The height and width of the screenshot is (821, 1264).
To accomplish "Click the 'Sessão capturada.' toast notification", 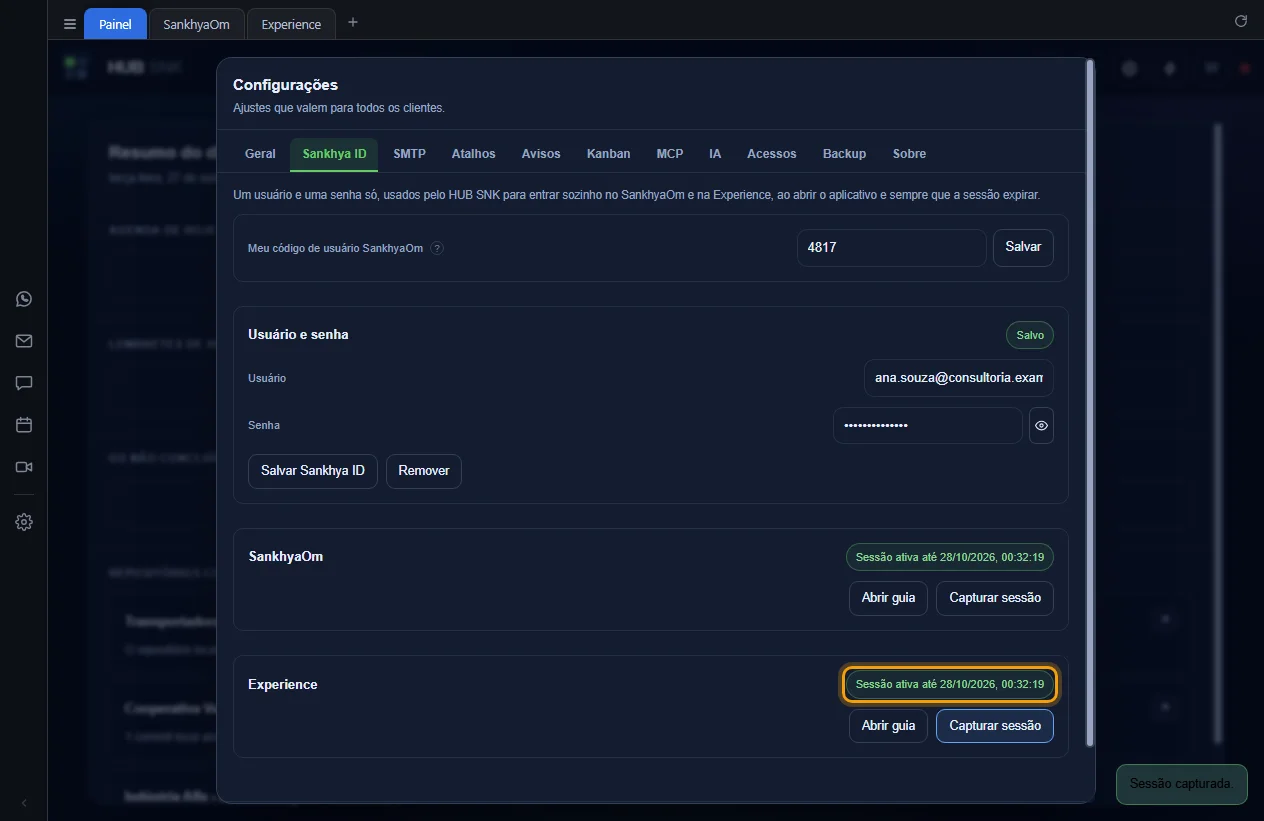I will [x=1182, y=784].
